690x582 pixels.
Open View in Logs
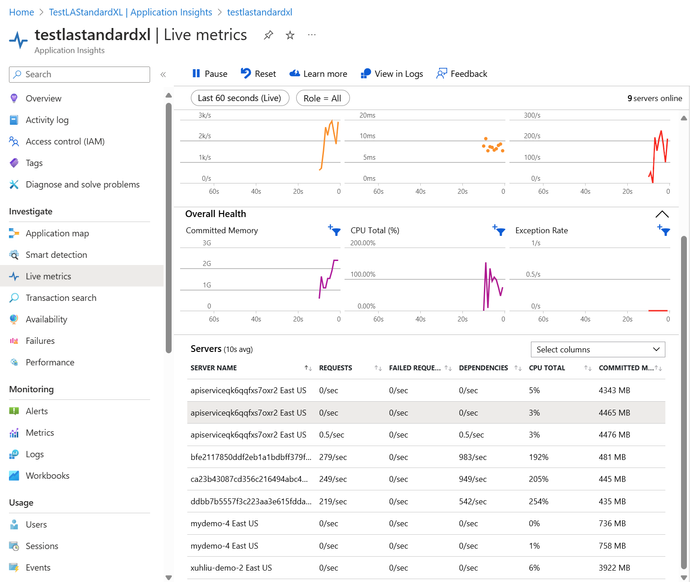[x=392, y=74]
